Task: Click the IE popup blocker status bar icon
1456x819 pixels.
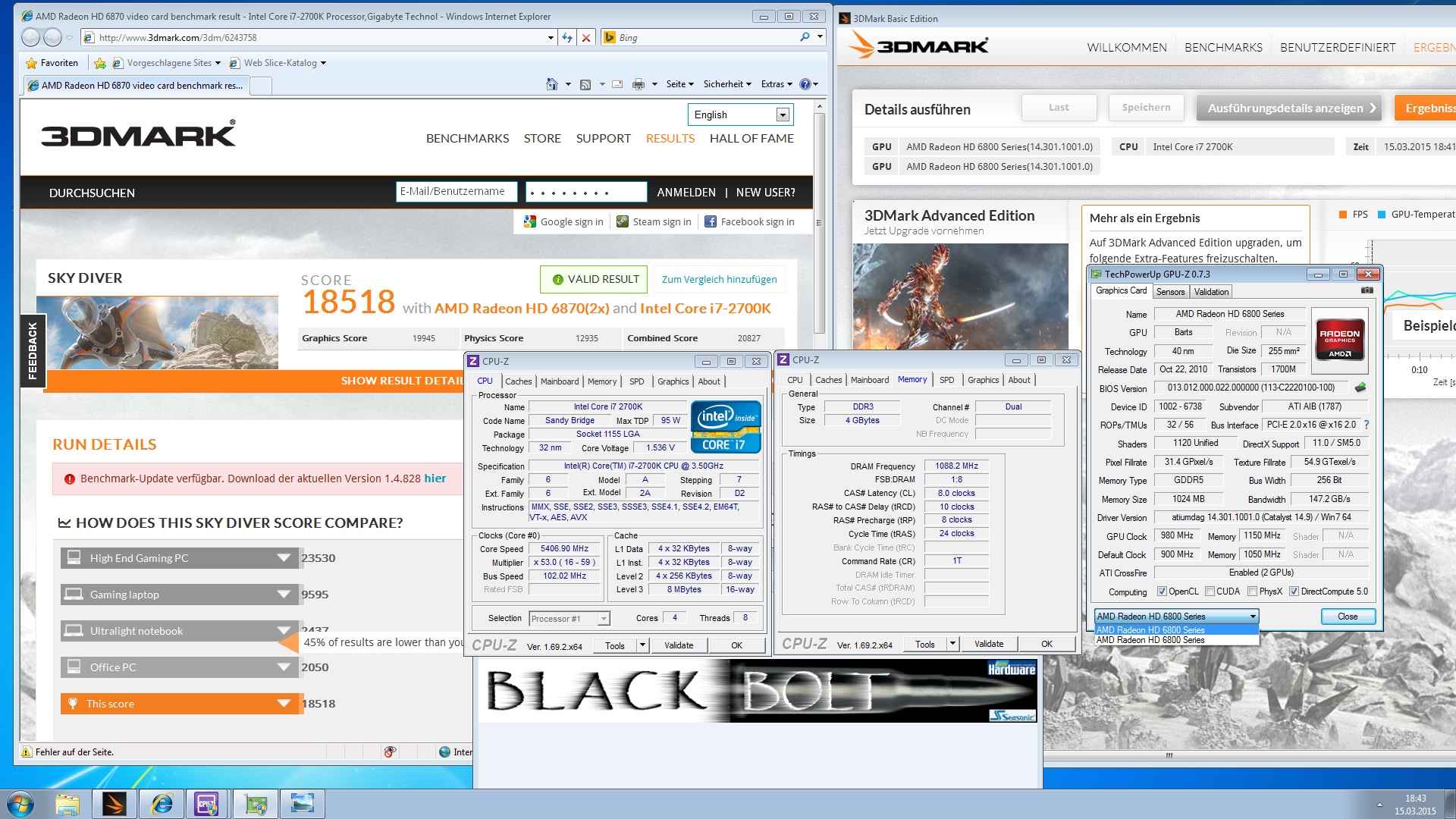Action: [x=390, y=752]
